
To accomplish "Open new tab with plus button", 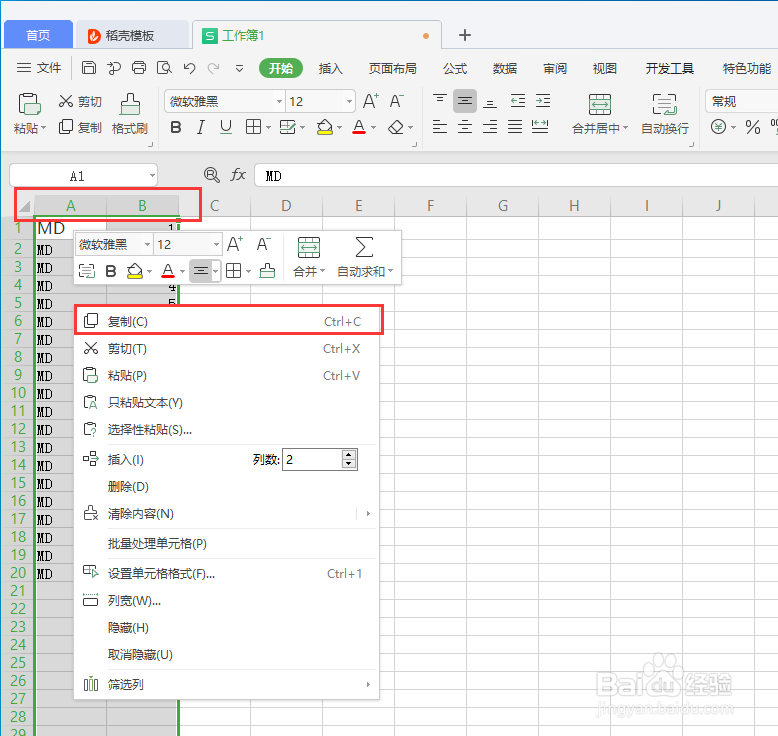I will [465, 35].
